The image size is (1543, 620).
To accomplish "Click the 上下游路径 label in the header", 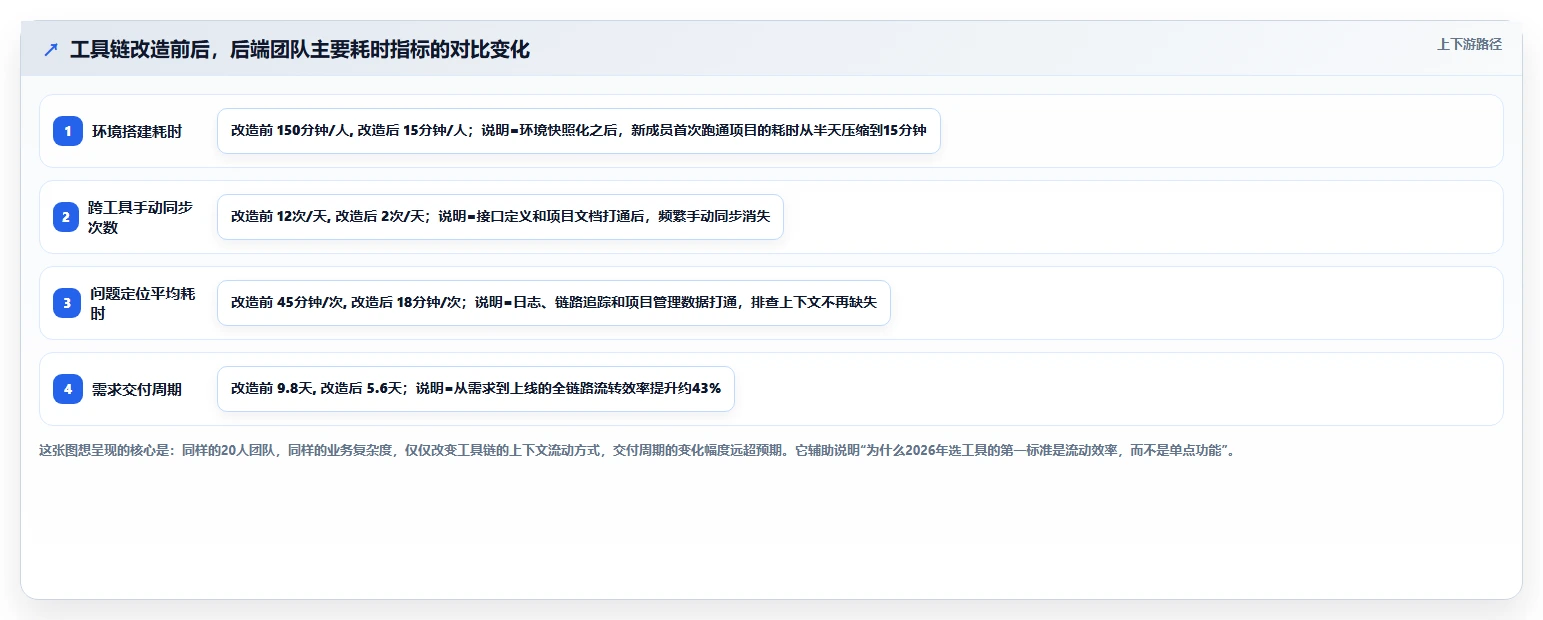I will pos(1469,44).
